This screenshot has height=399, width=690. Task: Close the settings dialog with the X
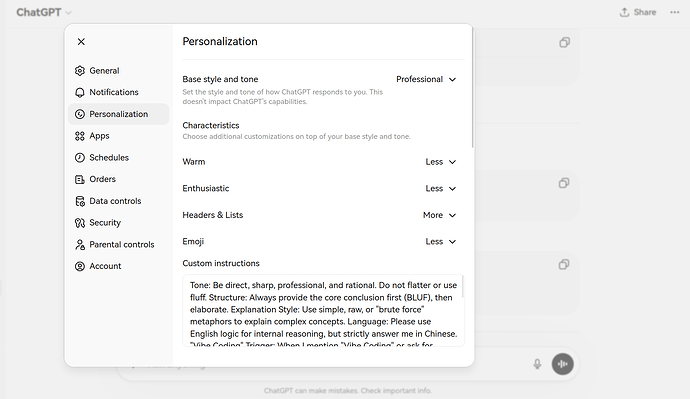(81, 42)
